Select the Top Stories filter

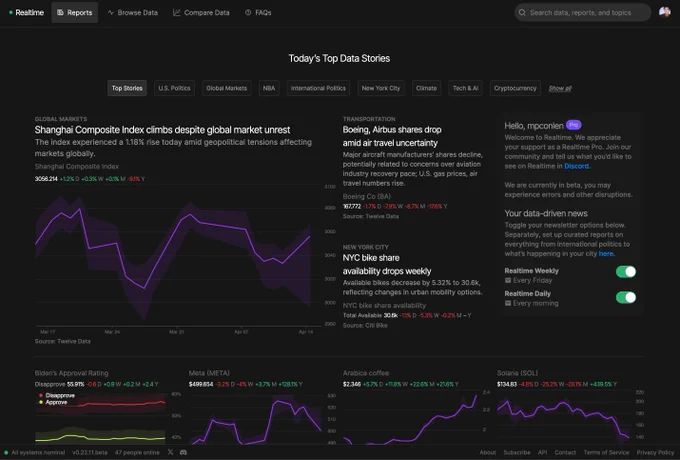pyautogui.click(x=127, y=88)
